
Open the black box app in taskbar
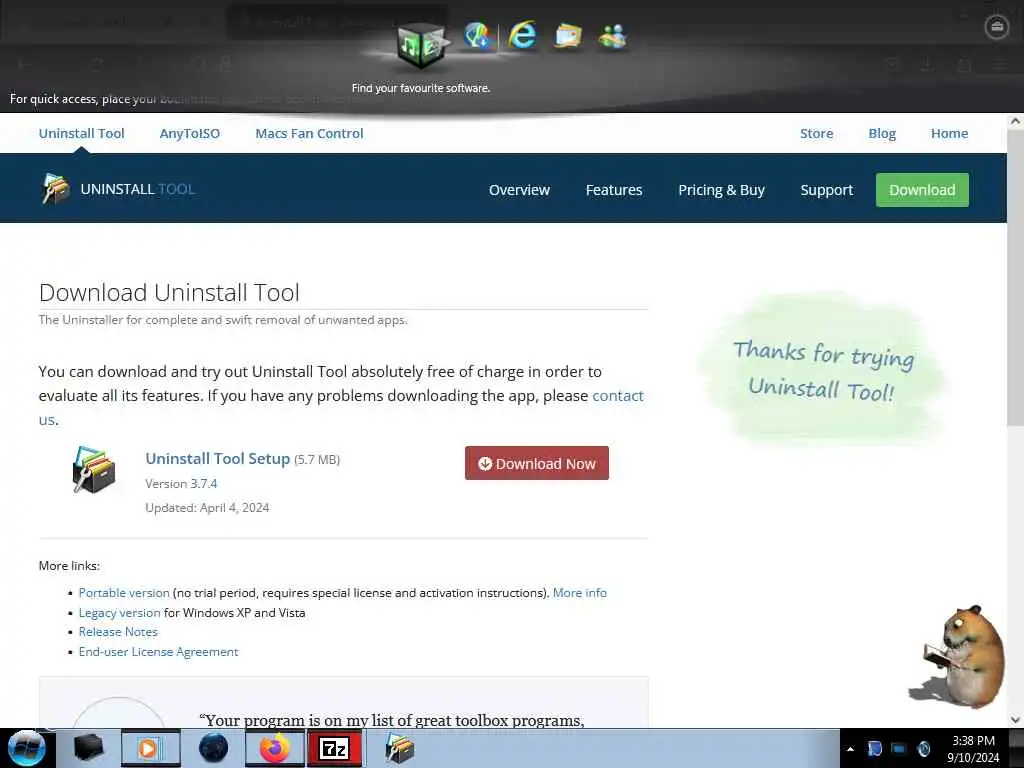[89, 748]
